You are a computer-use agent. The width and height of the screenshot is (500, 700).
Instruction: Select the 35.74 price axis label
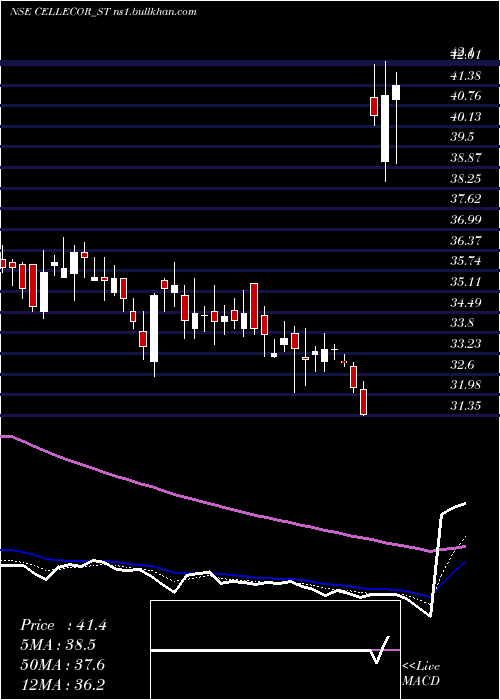pos(466,261)
